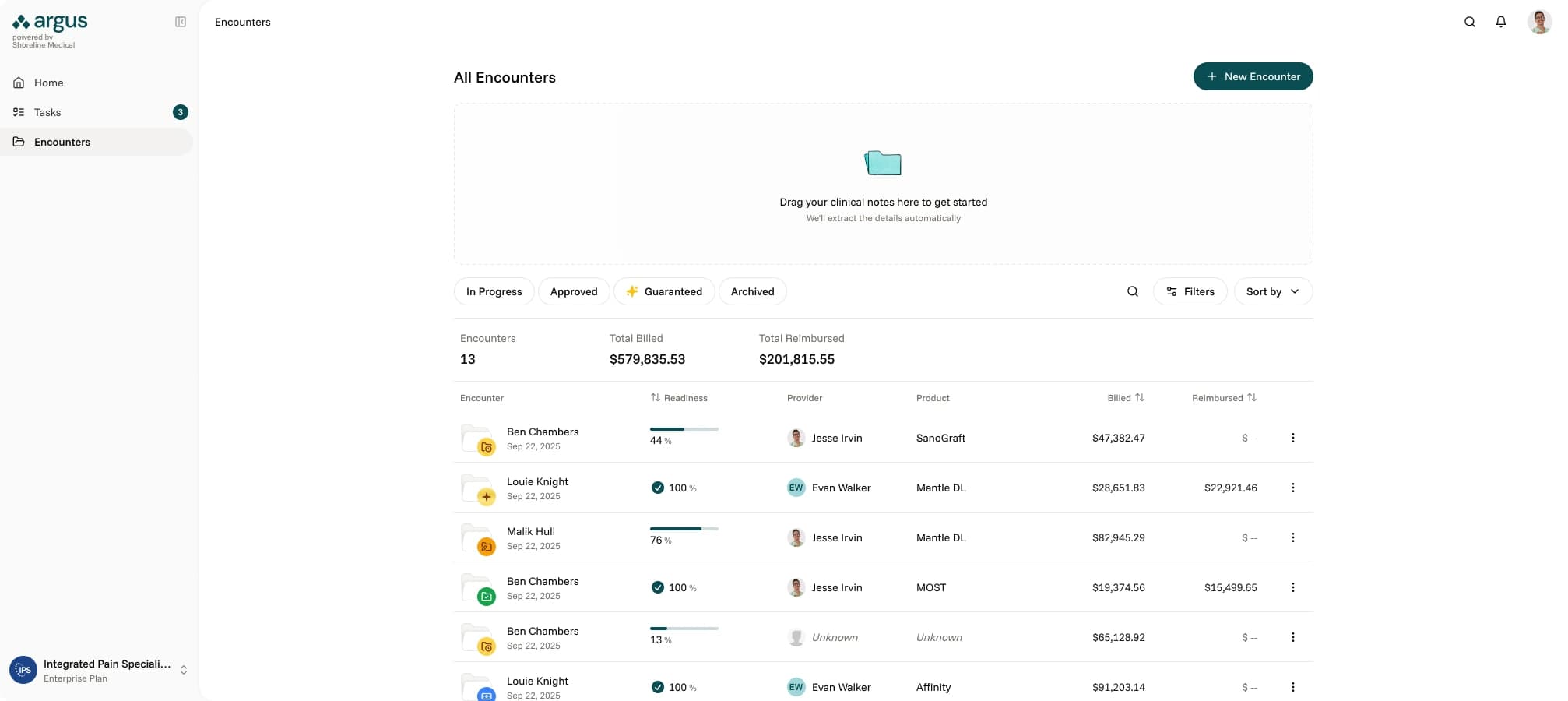
Task: Toggle the In Progress filter chip
Action: click(x=494, y=291)
